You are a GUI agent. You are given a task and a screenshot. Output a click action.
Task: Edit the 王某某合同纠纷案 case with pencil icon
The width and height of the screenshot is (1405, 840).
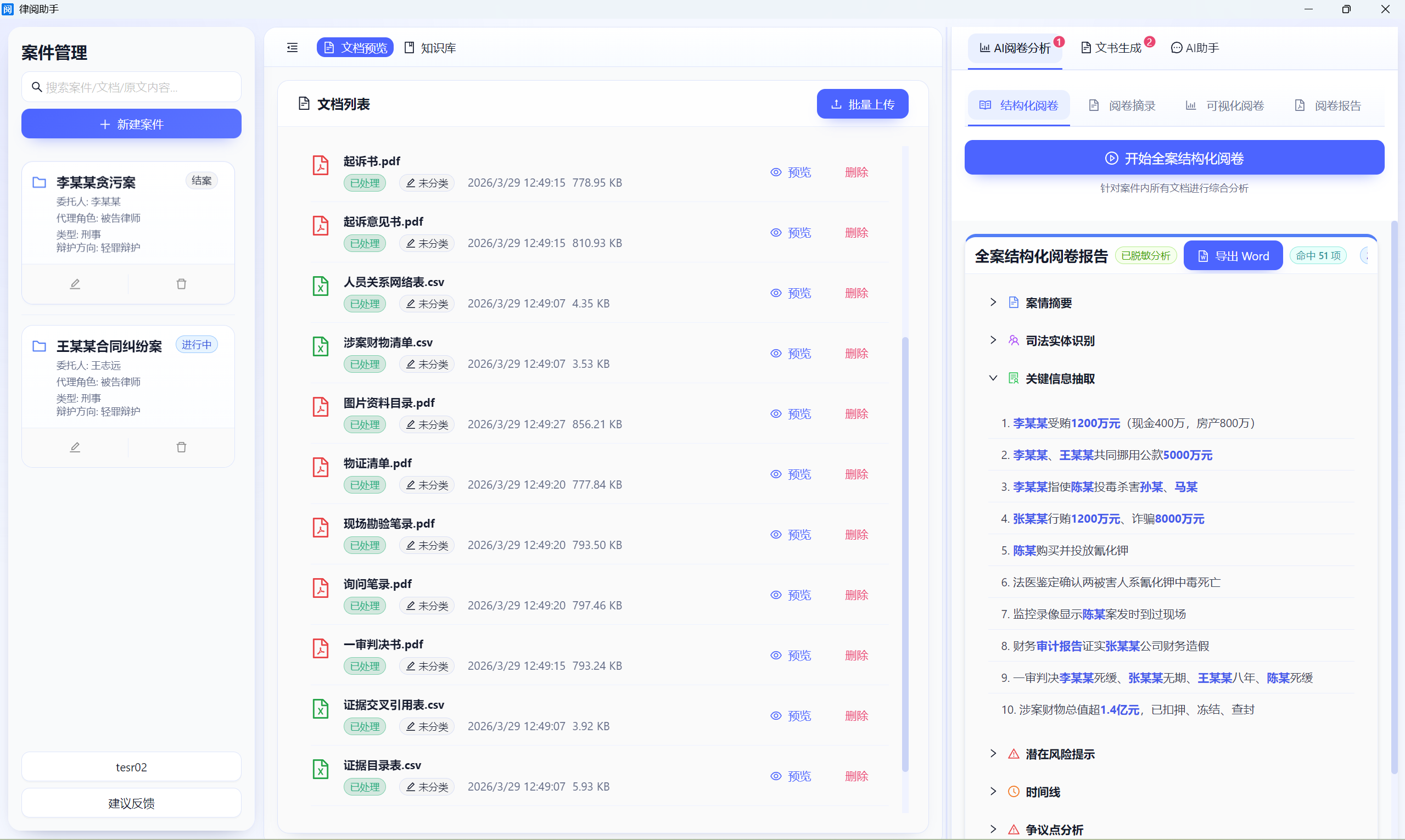(x=75, y=448)
